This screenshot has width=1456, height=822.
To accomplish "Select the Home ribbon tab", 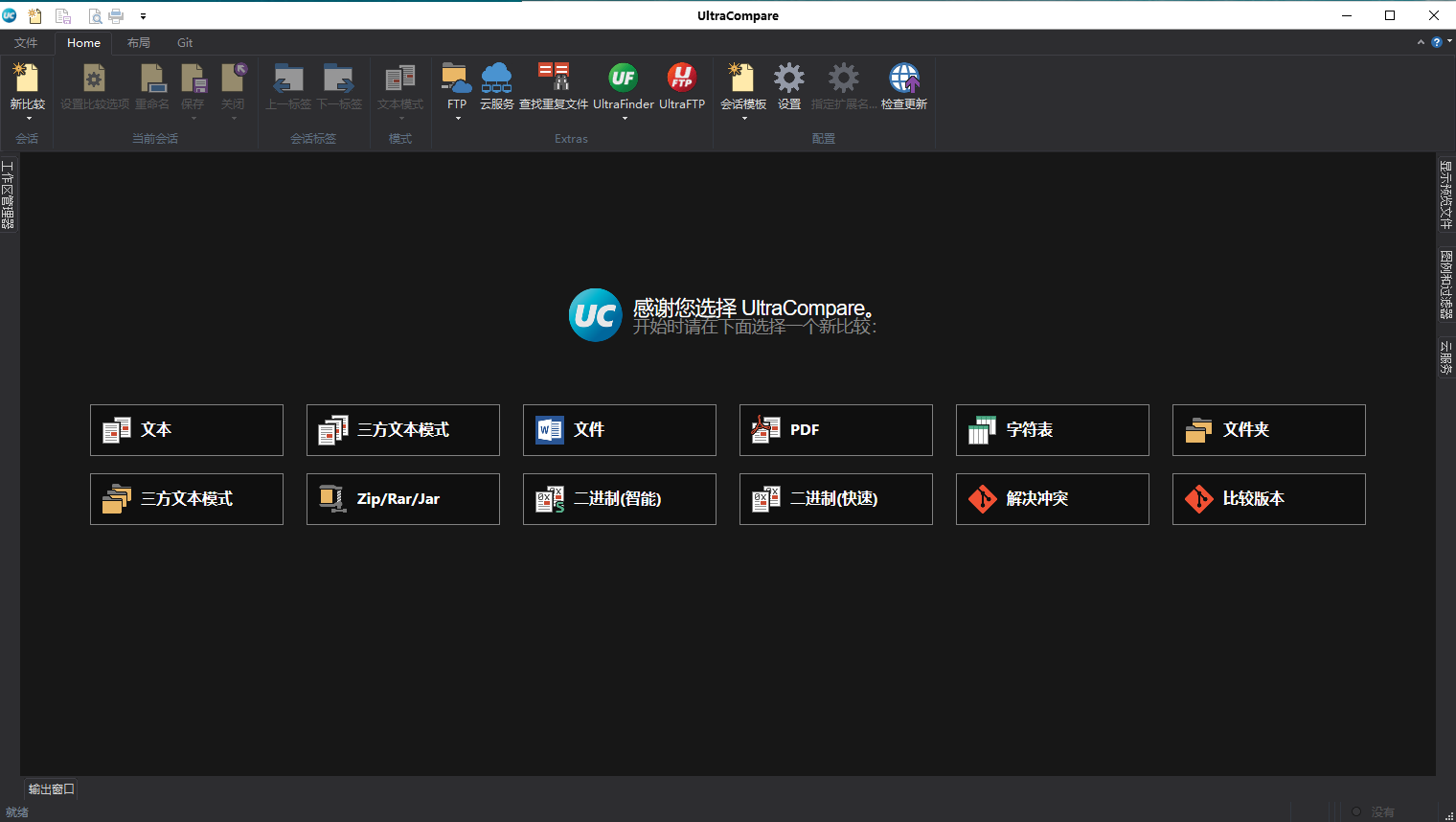I will [x=83, y=43].
